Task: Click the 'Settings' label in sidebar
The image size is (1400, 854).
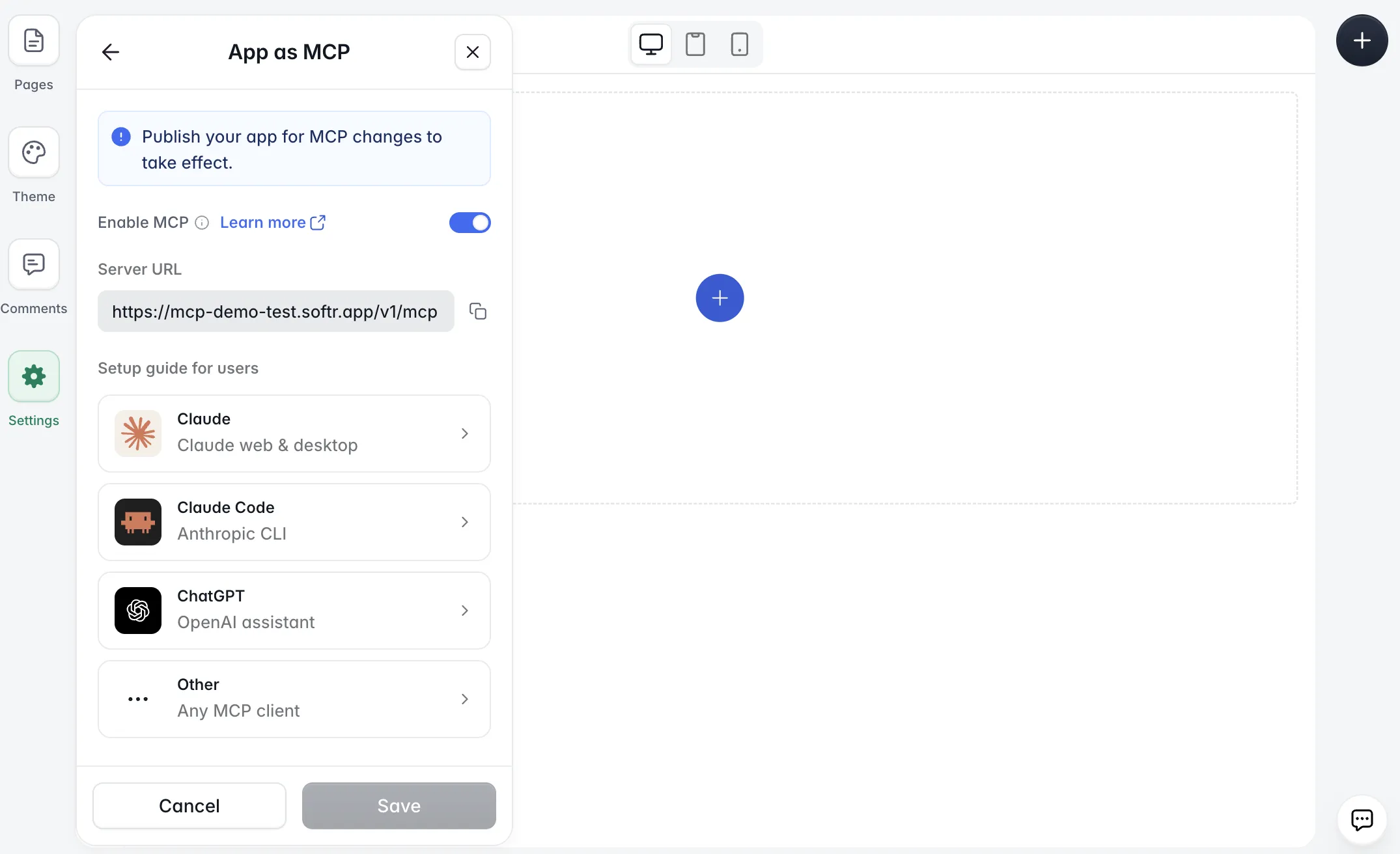Action: click(34, 420)
